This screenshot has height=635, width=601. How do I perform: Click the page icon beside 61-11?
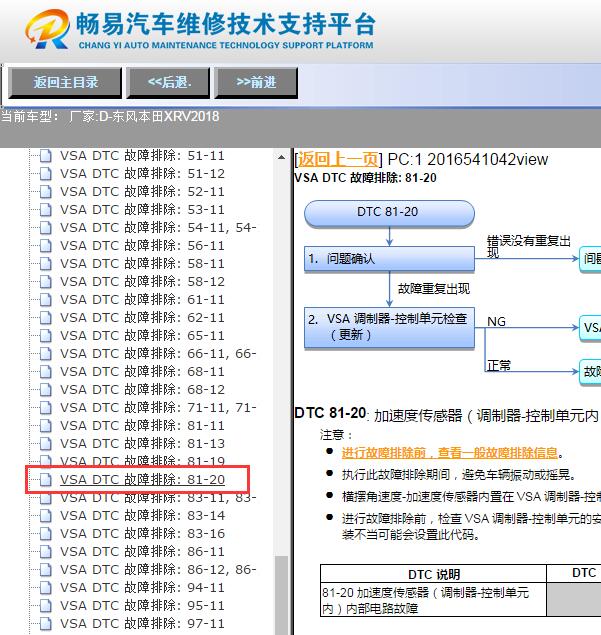pos(46,300)
